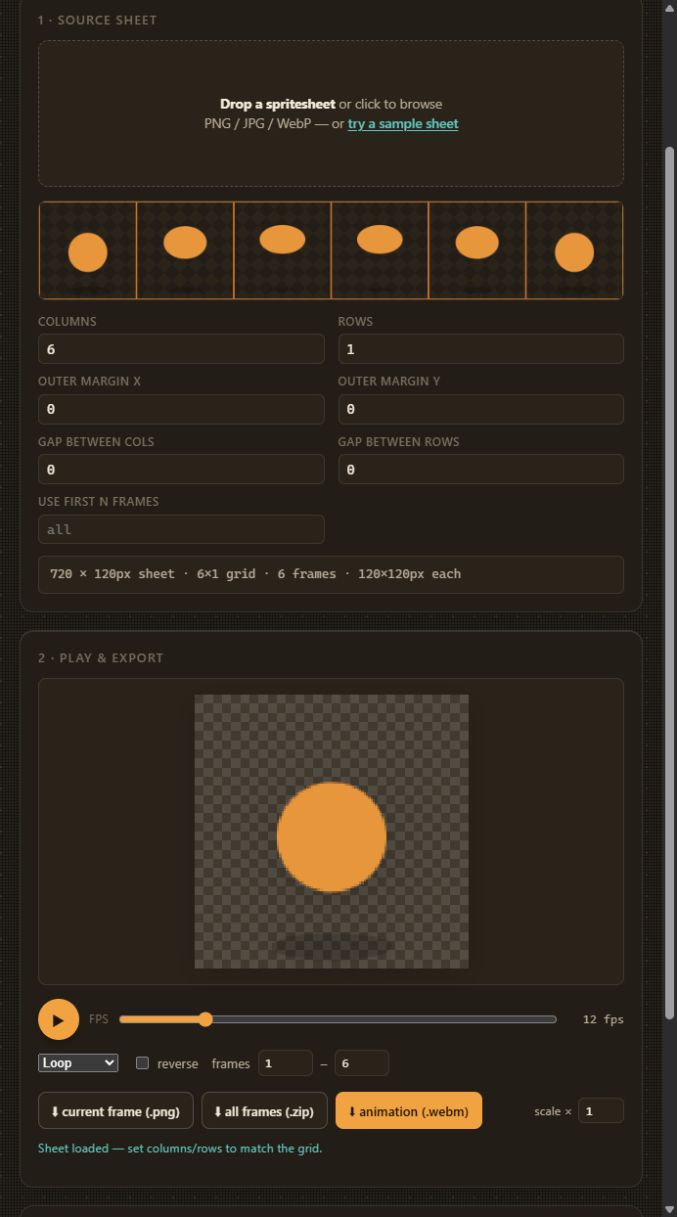
Task: Click the '12 fps' readout
Action: (x=603, y=1019)
